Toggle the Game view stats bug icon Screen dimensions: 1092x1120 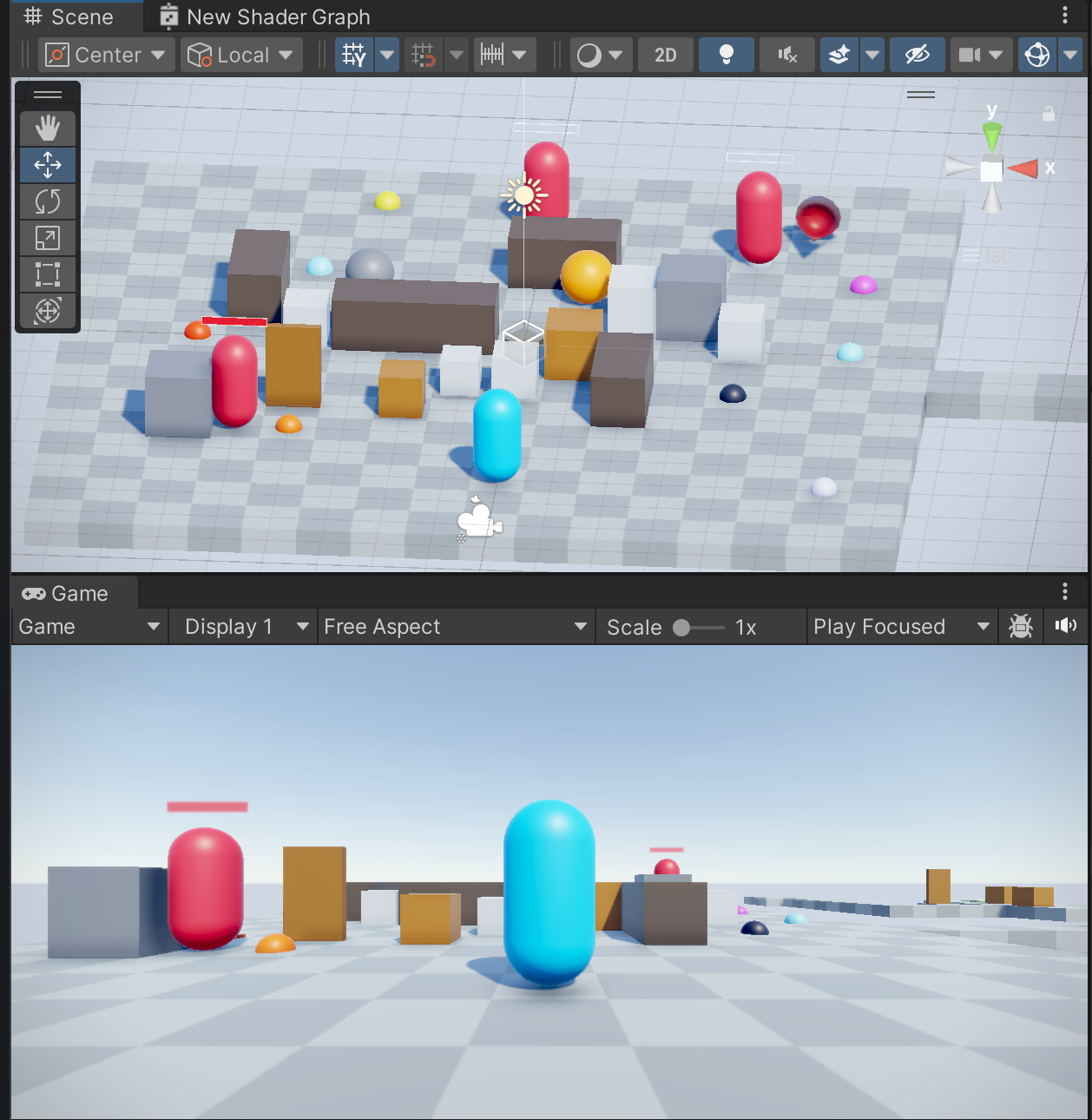(x=1021, y=626)
